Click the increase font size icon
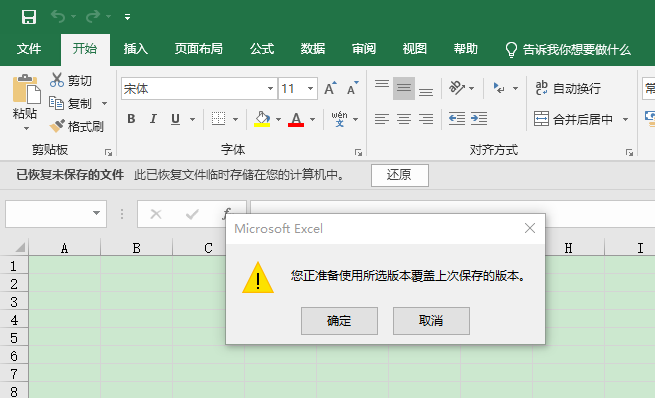The height and width of the screenshot is (398, 655). pyautogui.click(x=330, y=88)
